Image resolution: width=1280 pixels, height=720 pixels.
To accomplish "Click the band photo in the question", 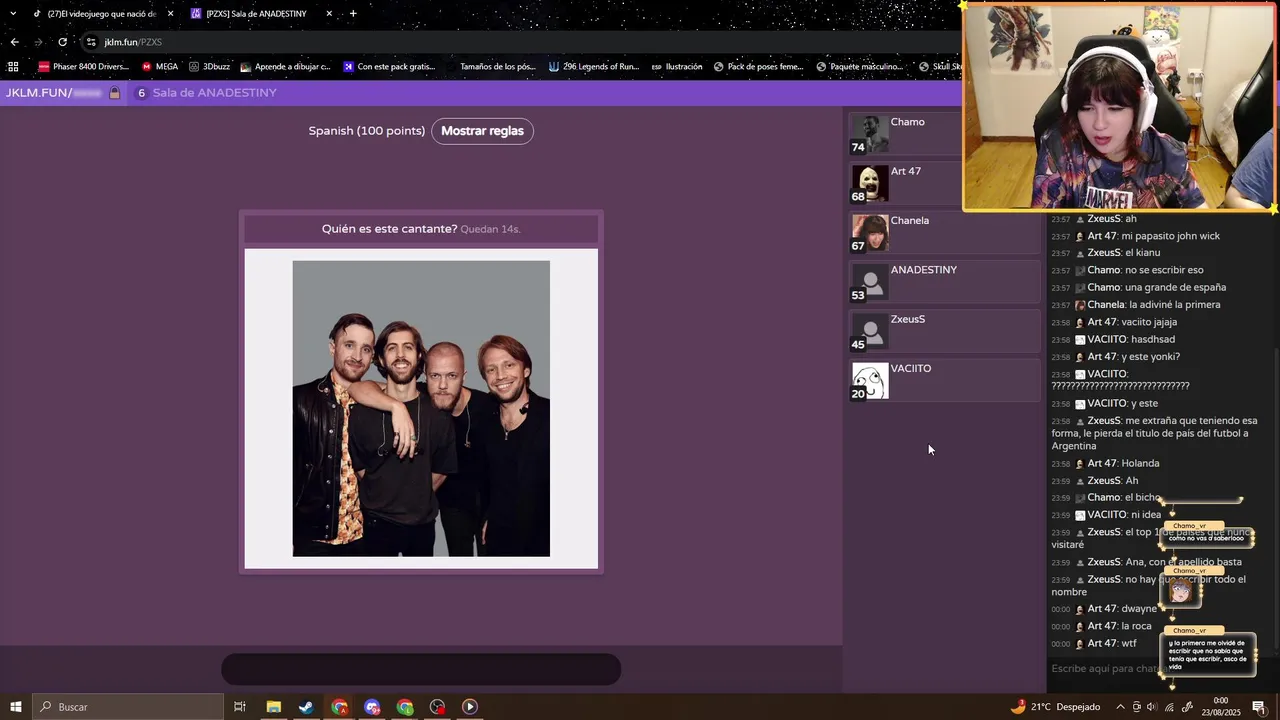I will (421, 408).
